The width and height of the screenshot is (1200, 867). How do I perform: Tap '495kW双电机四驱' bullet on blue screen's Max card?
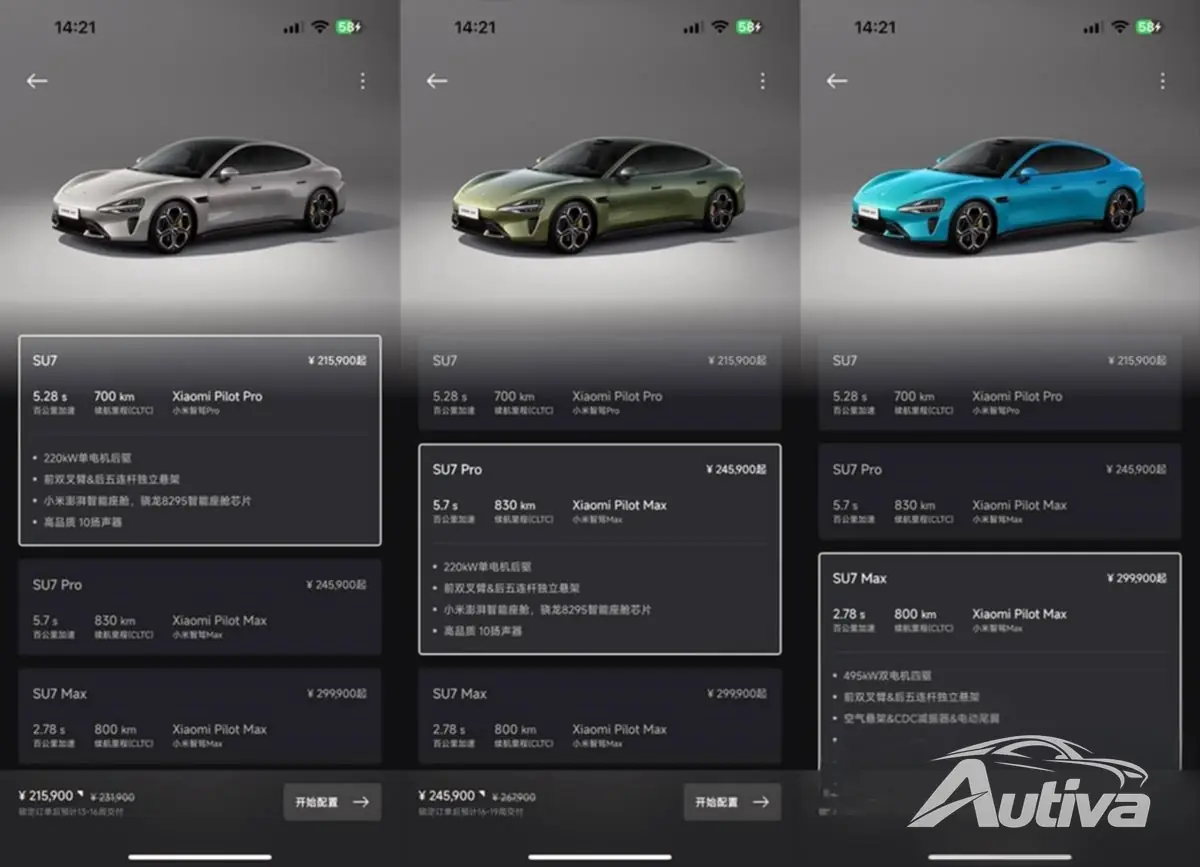pos(886,675)
